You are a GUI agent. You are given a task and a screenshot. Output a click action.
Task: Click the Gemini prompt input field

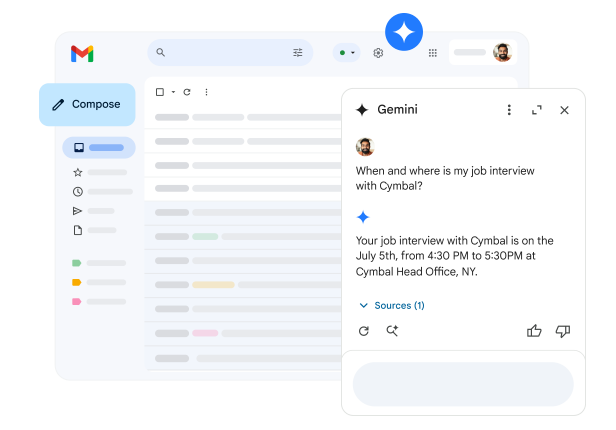463,384
